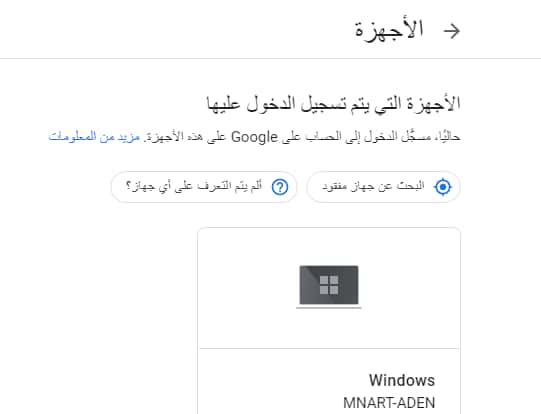The width and height of the screenshot is (541, 414).
Task: Open the البحث عن جهاز مفقود button
Action: coord(383,187)
